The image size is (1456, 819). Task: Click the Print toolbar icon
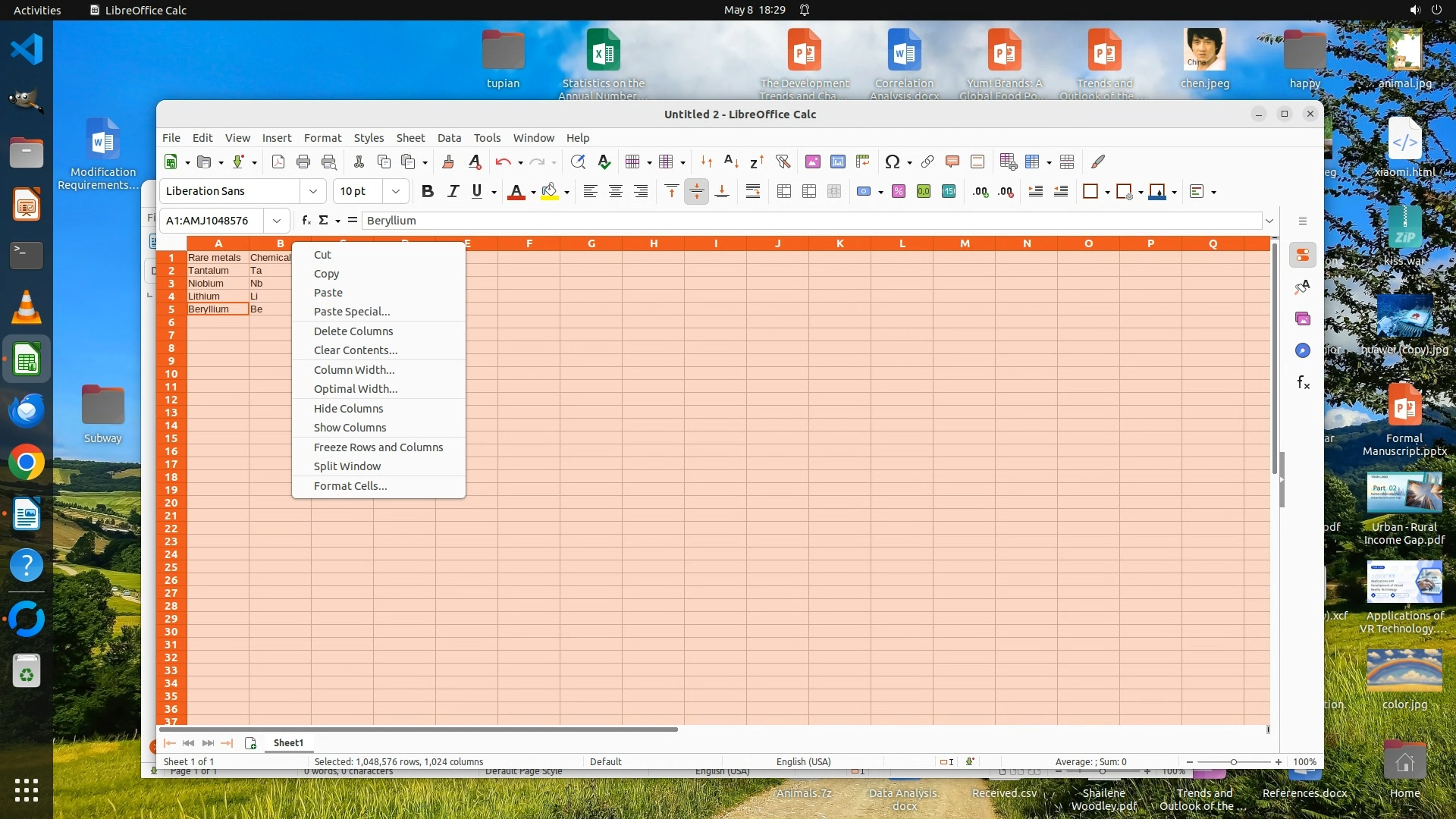coord(303,162)
